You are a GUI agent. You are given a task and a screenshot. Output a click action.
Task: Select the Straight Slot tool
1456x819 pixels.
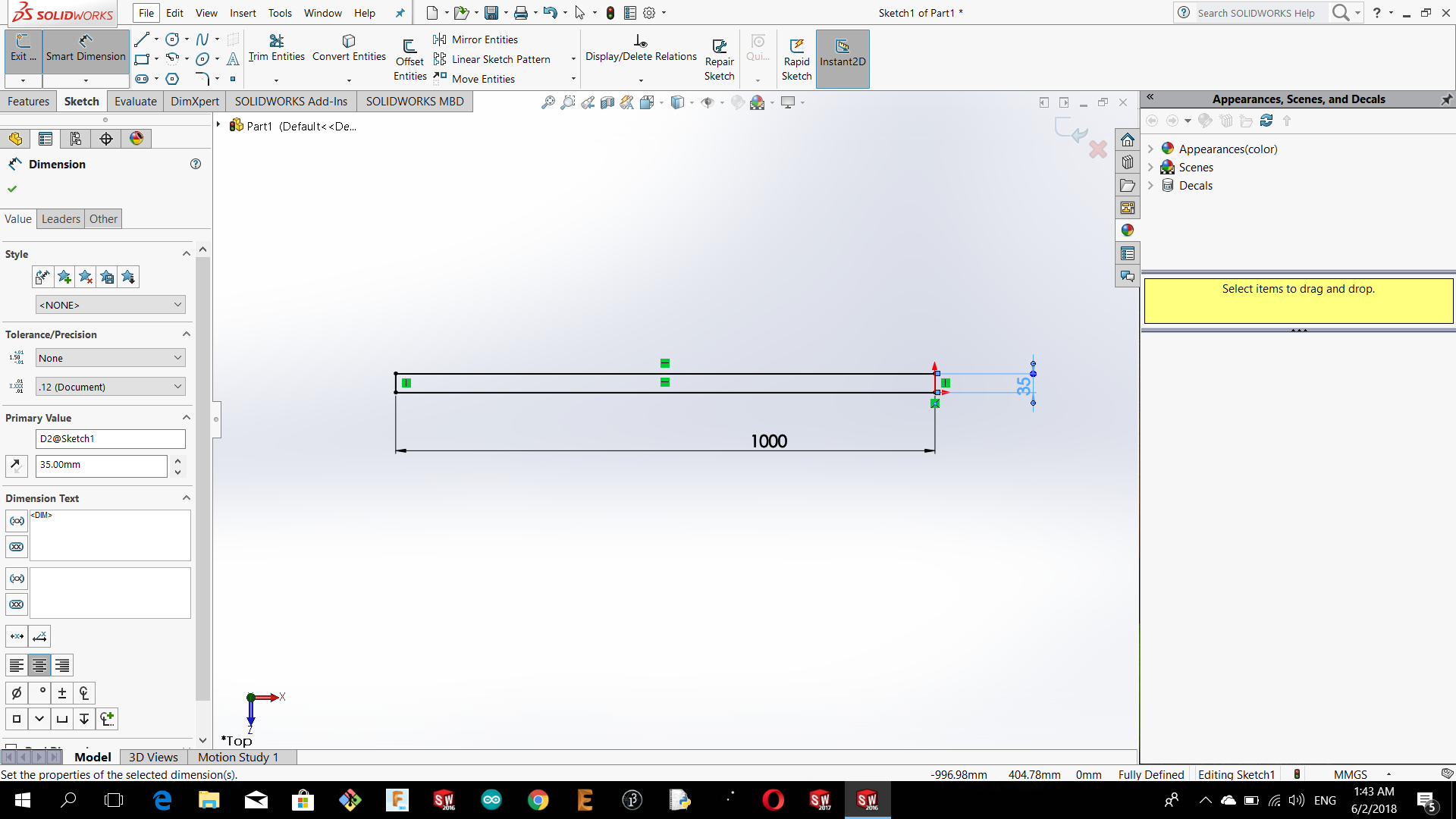coord(142,79)
